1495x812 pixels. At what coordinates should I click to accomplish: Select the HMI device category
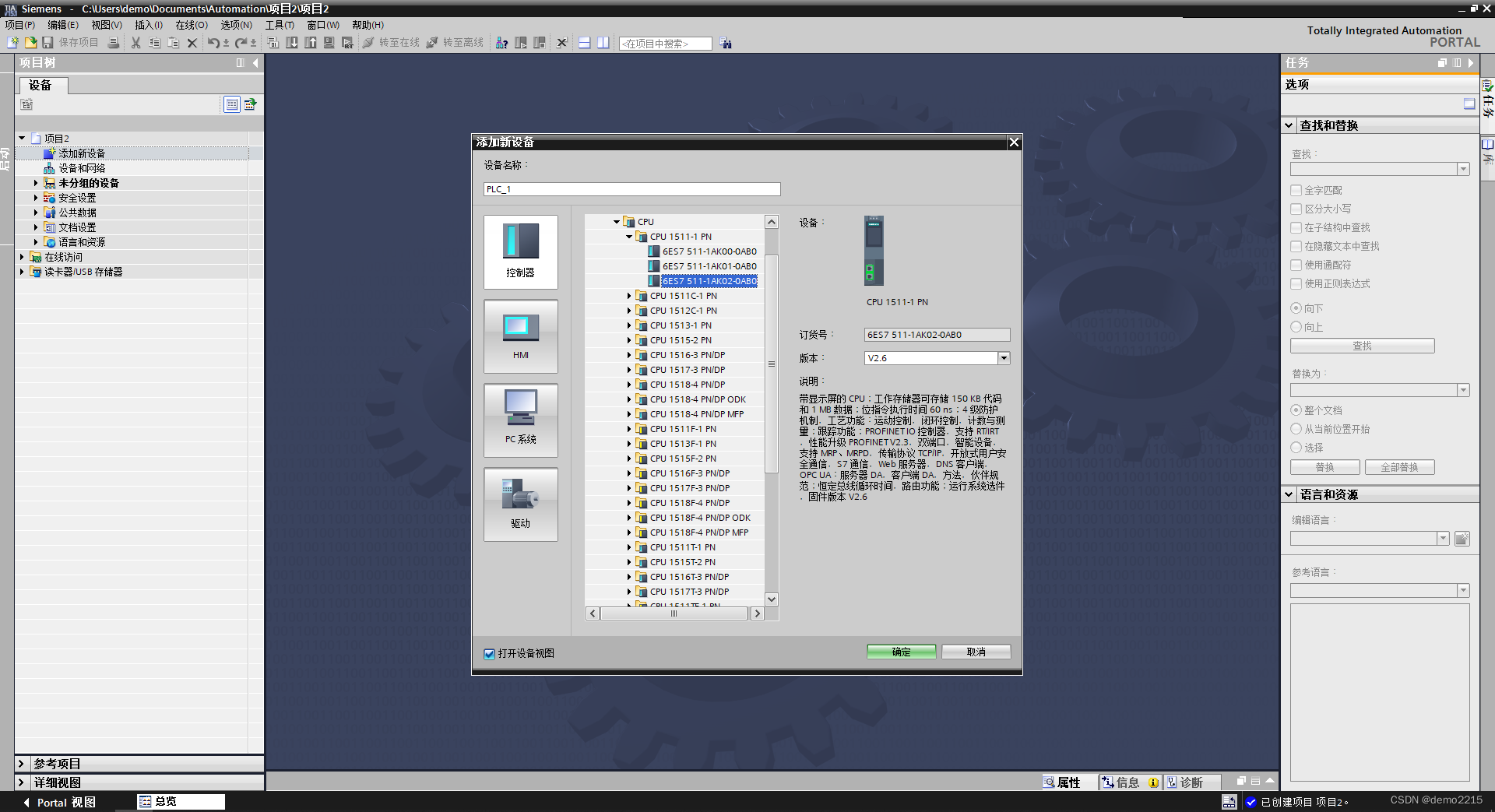[521, 336]
